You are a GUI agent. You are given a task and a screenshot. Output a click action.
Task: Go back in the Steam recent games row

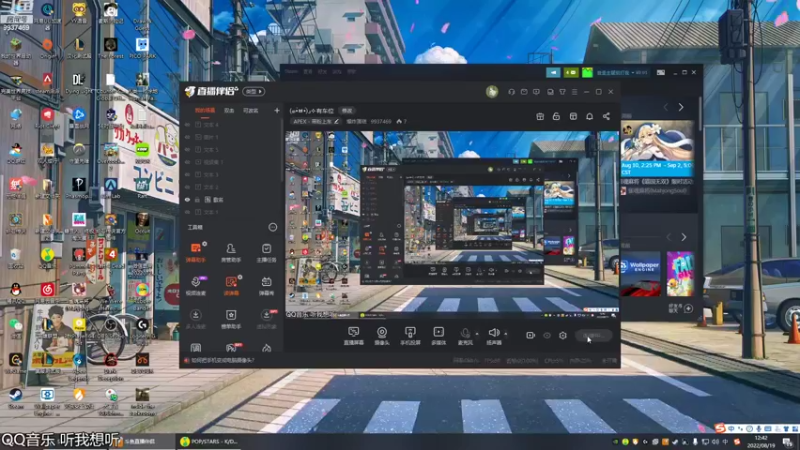tap(669, 237)
